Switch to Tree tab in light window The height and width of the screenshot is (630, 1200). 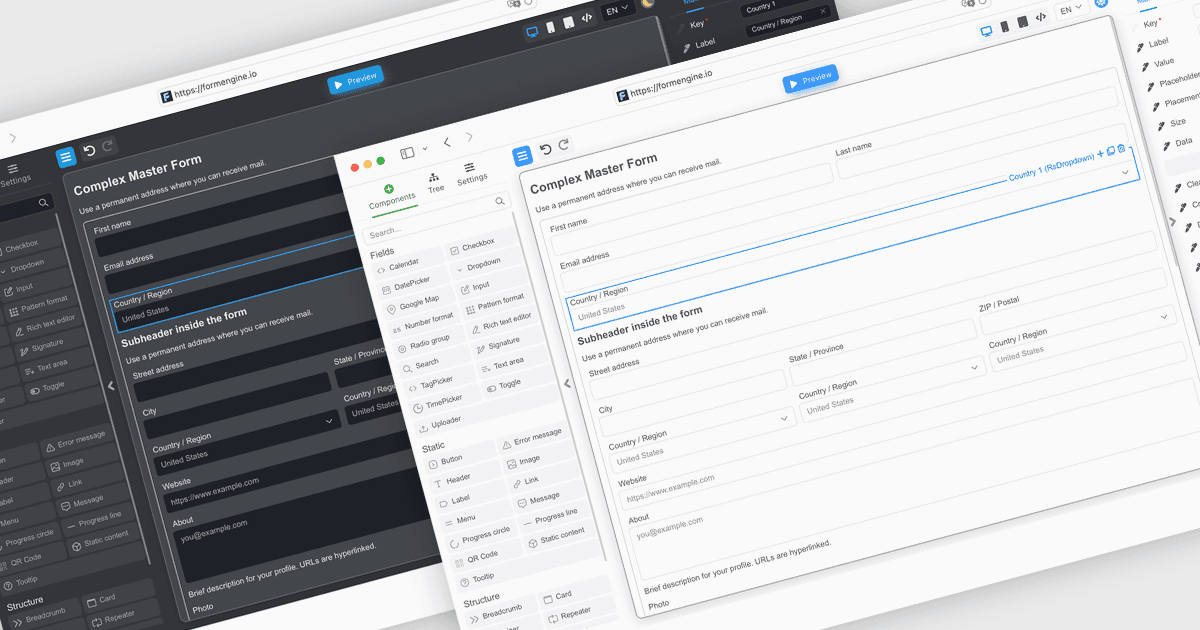pyautogui.click(x=435, y=182)
